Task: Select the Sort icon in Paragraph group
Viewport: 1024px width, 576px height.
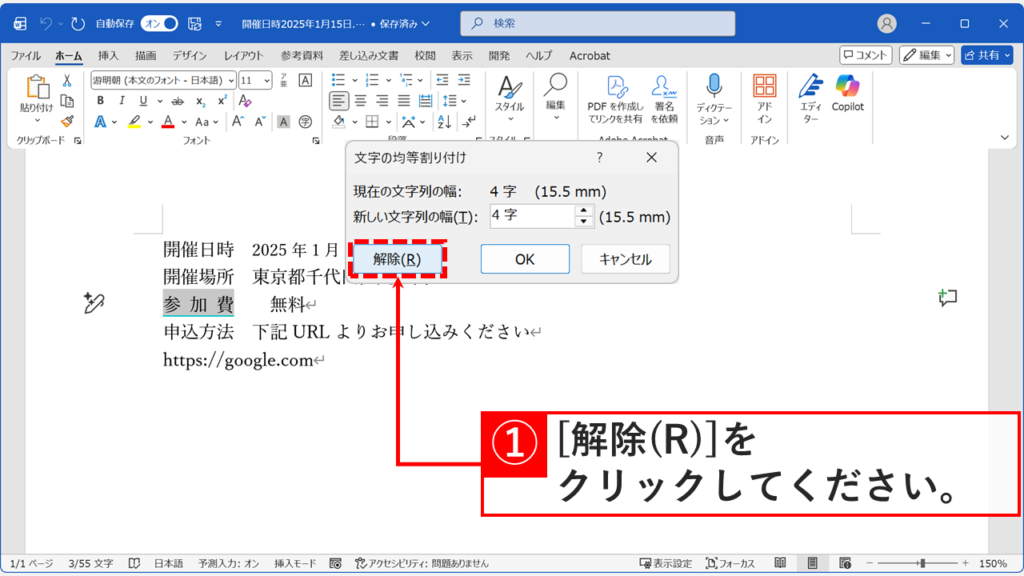Action: click(x=444, y=122)
